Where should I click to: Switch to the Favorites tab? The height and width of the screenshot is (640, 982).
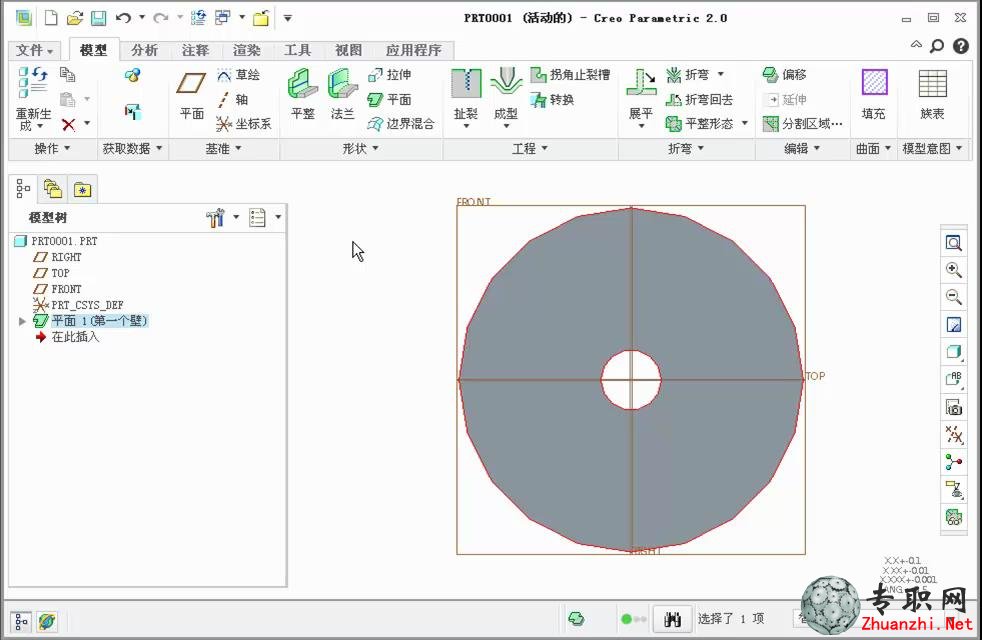82,189
